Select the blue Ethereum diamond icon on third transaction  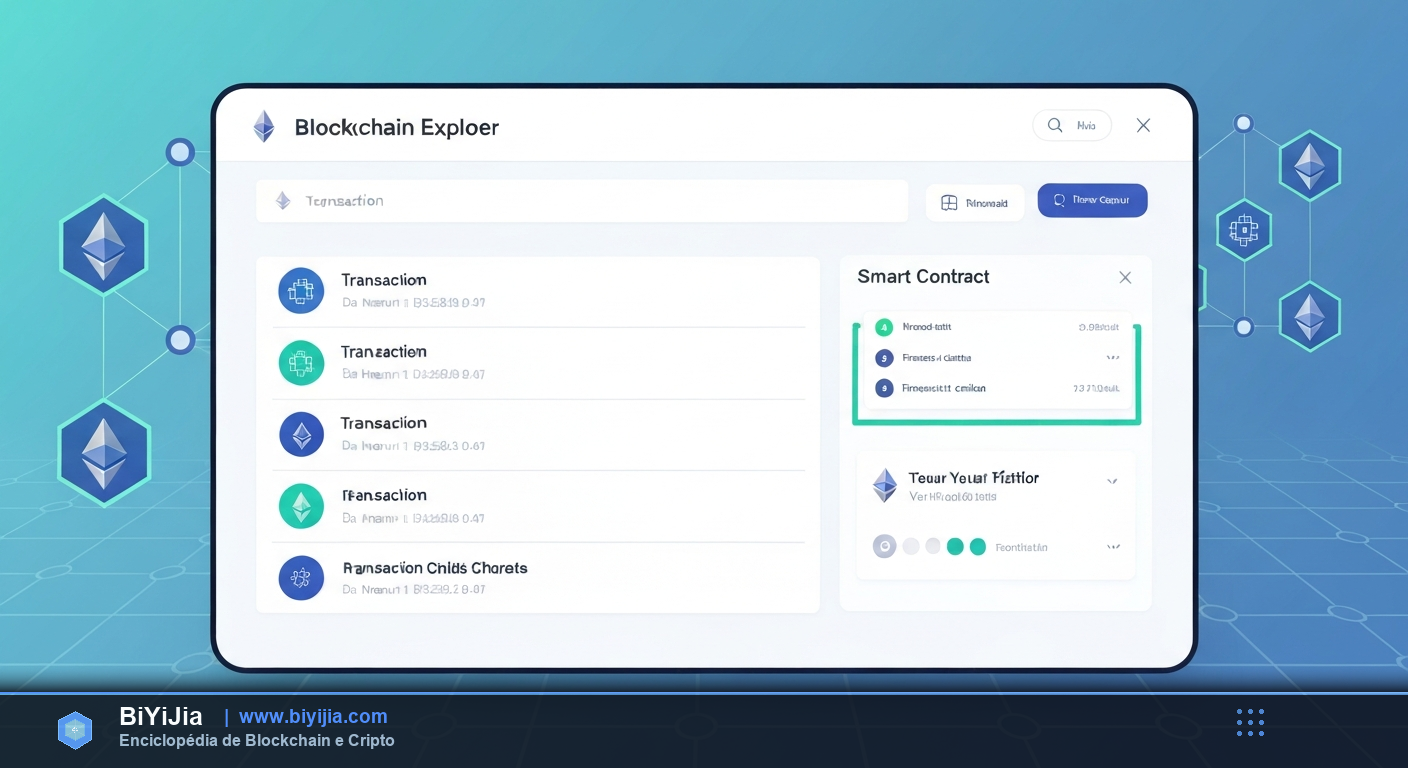301,434
